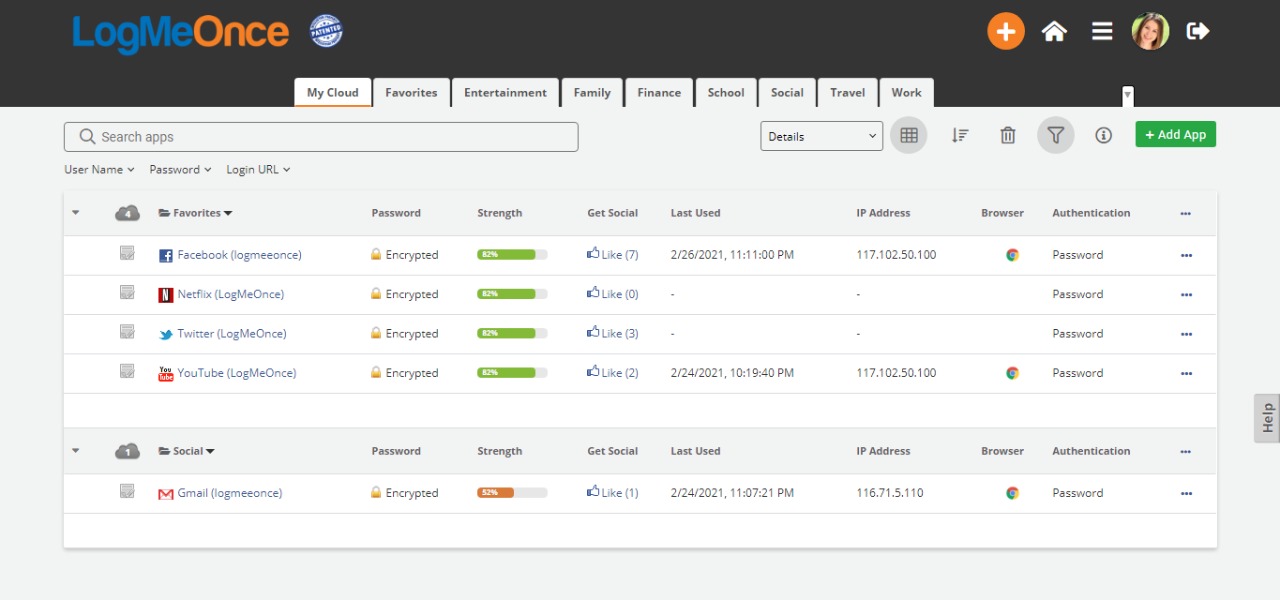Click the orange plus add button
1280x600 pixels.
[1006, 31]
